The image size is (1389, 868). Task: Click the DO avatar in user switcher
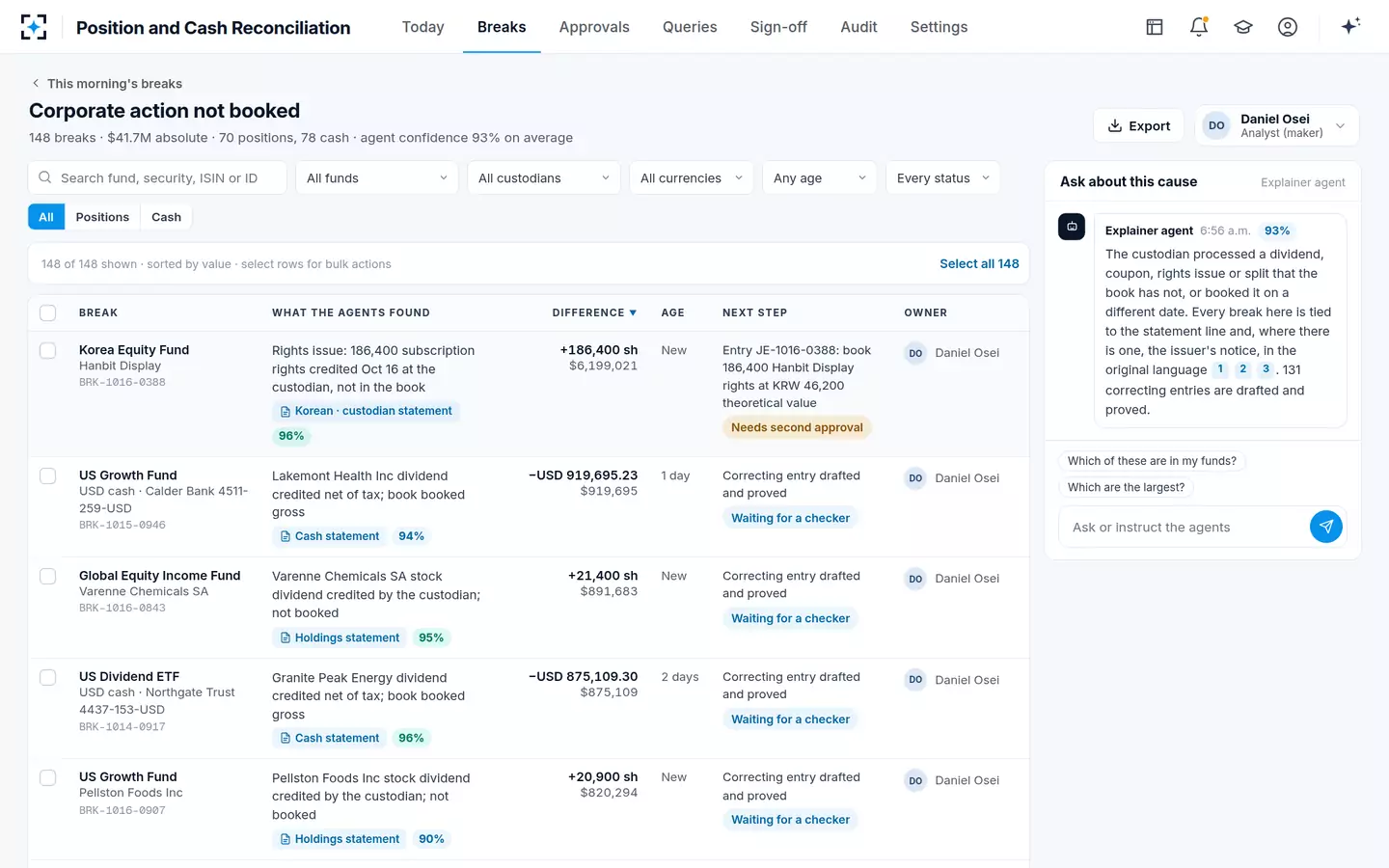click(1216, 125)
